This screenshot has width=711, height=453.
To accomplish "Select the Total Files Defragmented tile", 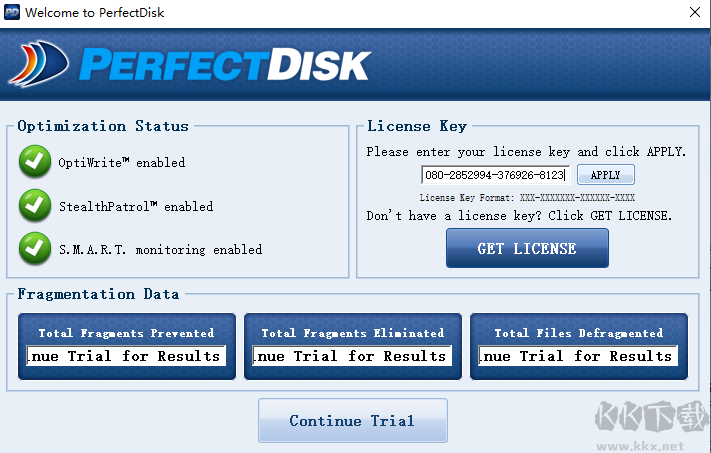I will 578,332.
